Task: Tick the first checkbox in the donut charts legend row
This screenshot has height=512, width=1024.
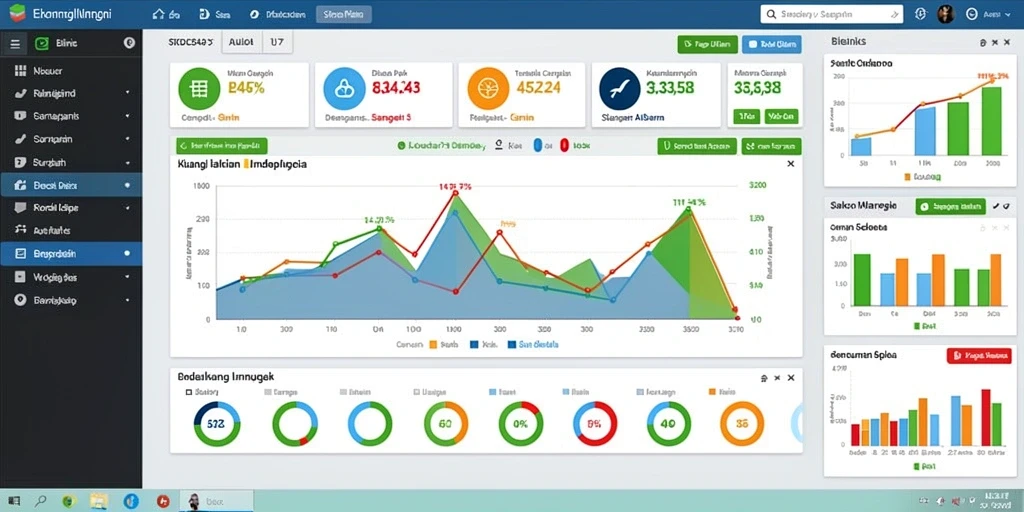Action: coord(189,392)
